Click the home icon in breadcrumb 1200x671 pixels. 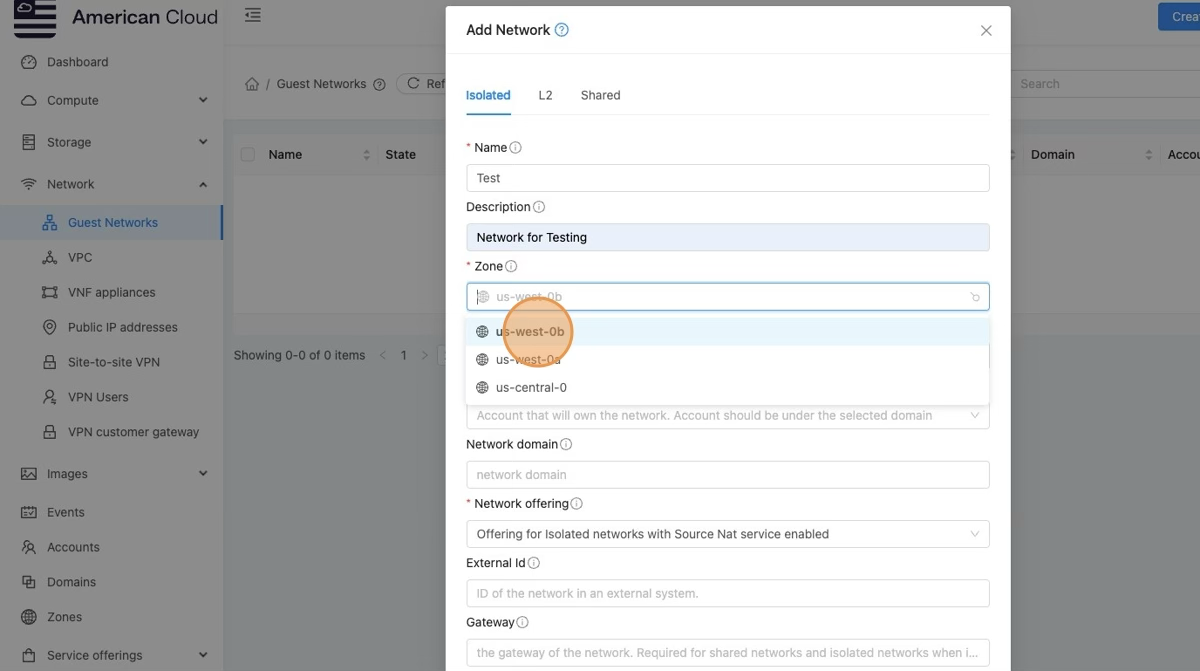click(x=252, y=84)
